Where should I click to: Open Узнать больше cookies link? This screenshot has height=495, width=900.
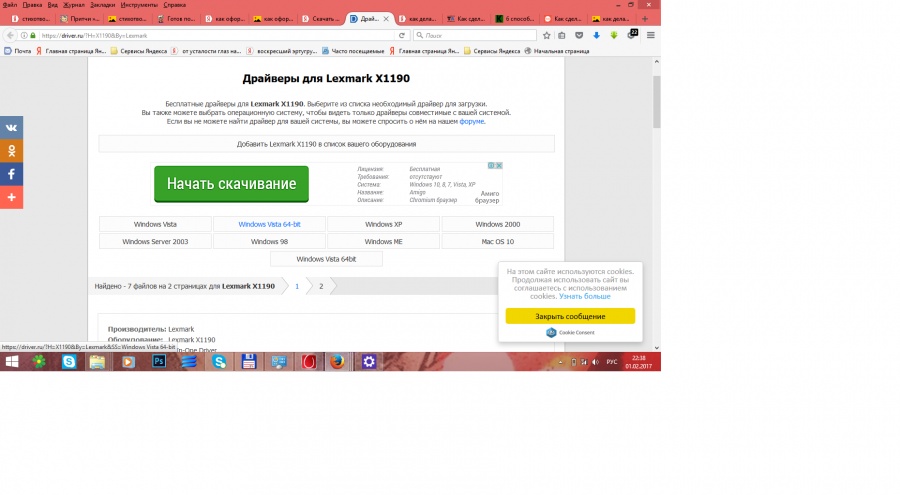point(584,296)
